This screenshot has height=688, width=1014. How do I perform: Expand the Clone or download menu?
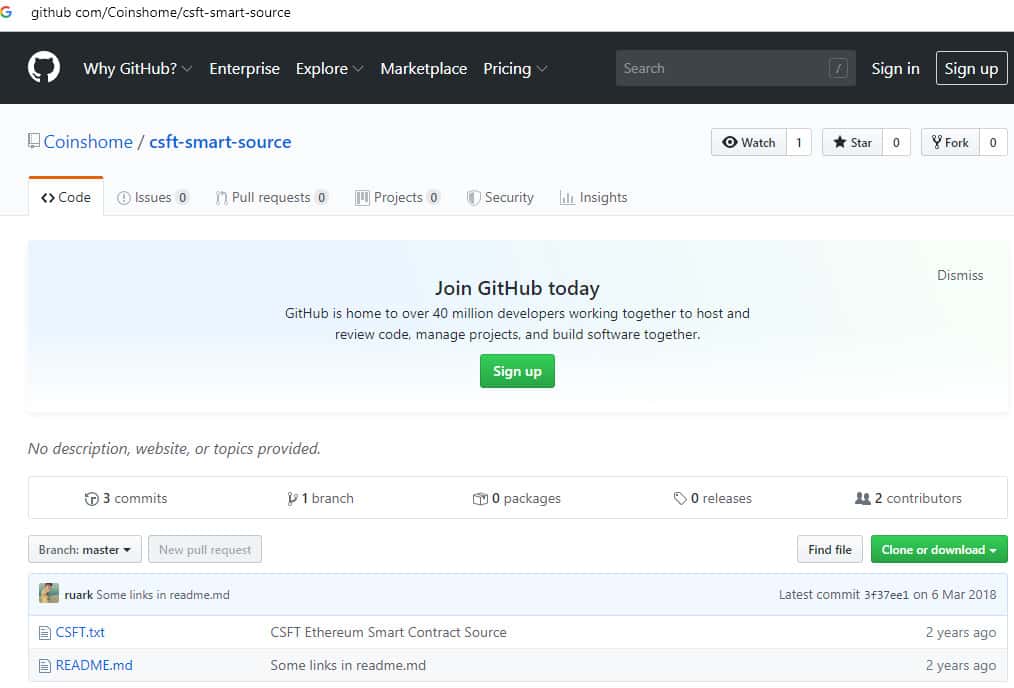(938, 549)
